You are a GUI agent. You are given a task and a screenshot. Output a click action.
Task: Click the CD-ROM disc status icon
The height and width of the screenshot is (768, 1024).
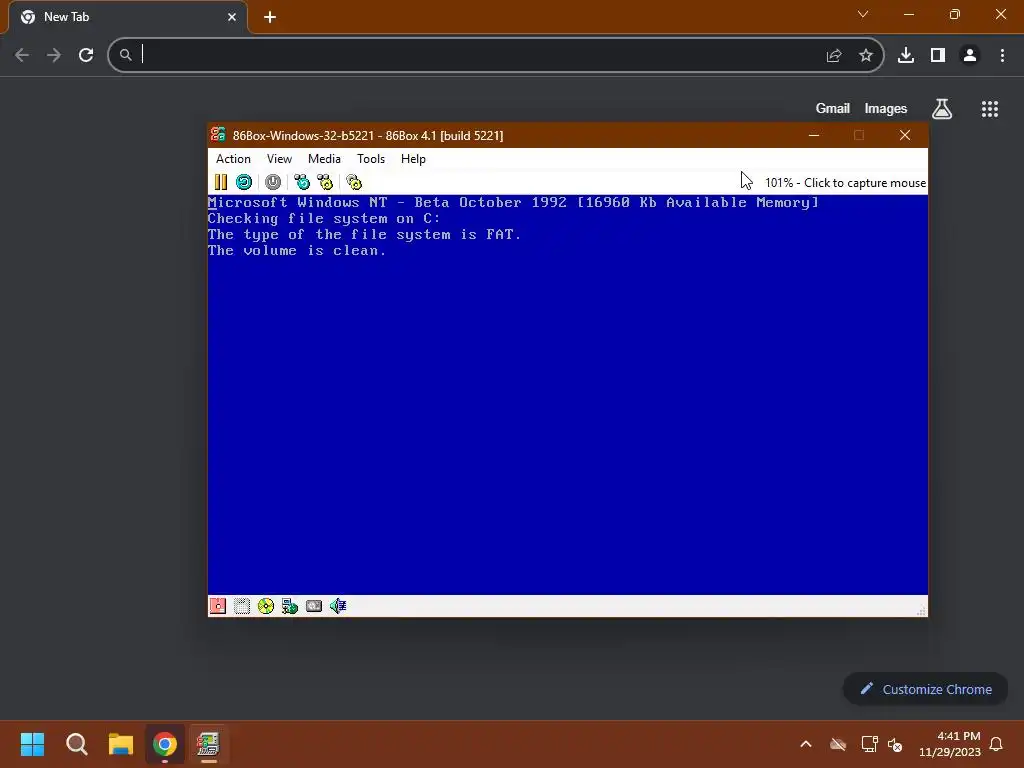(266, 606)
